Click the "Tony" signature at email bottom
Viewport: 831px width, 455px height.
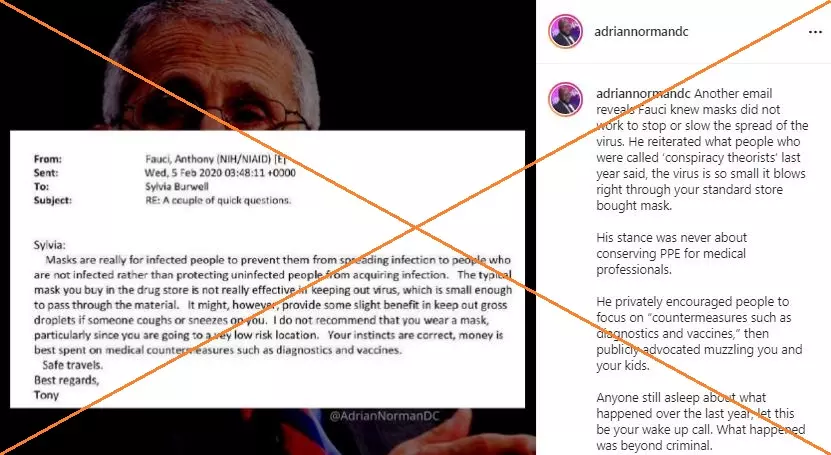(46, 395)
